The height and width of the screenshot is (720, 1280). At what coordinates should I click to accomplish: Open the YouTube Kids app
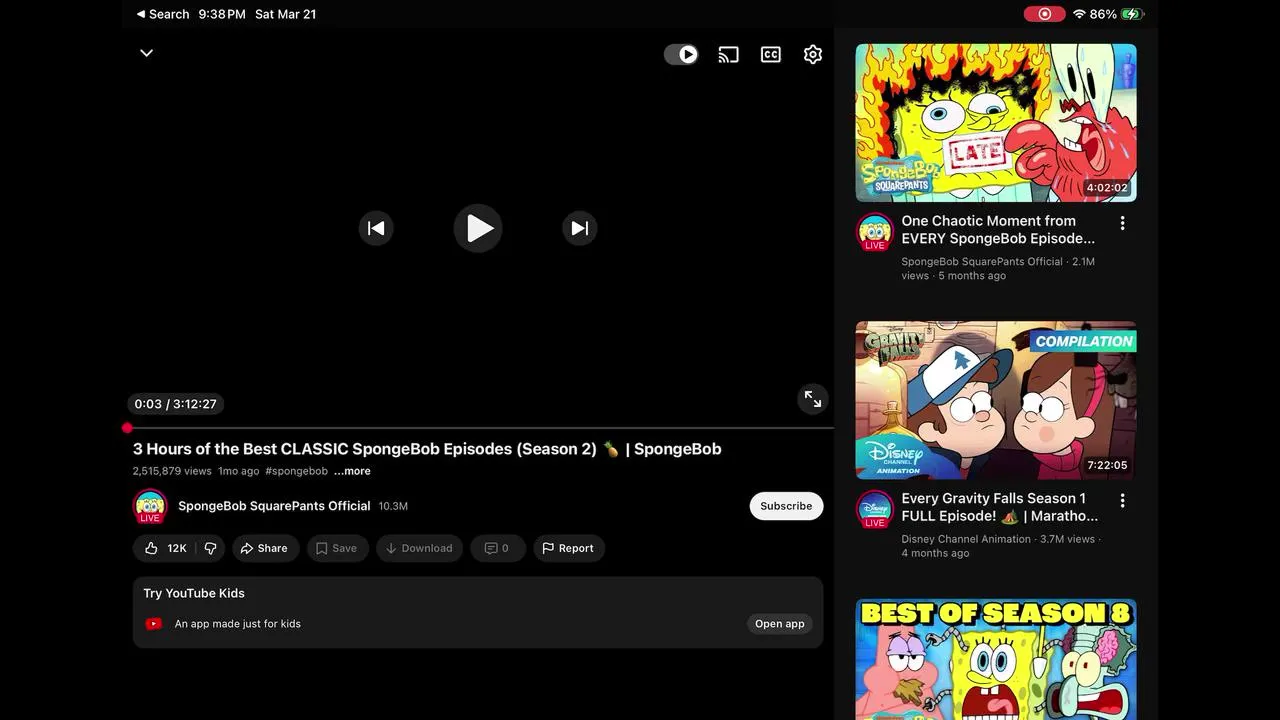pos(780,624)
